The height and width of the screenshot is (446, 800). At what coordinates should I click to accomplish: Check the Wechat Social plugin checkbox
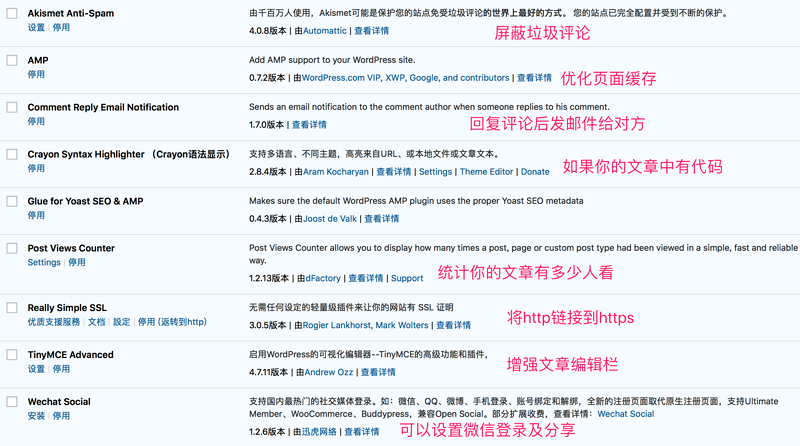[12, 402]
